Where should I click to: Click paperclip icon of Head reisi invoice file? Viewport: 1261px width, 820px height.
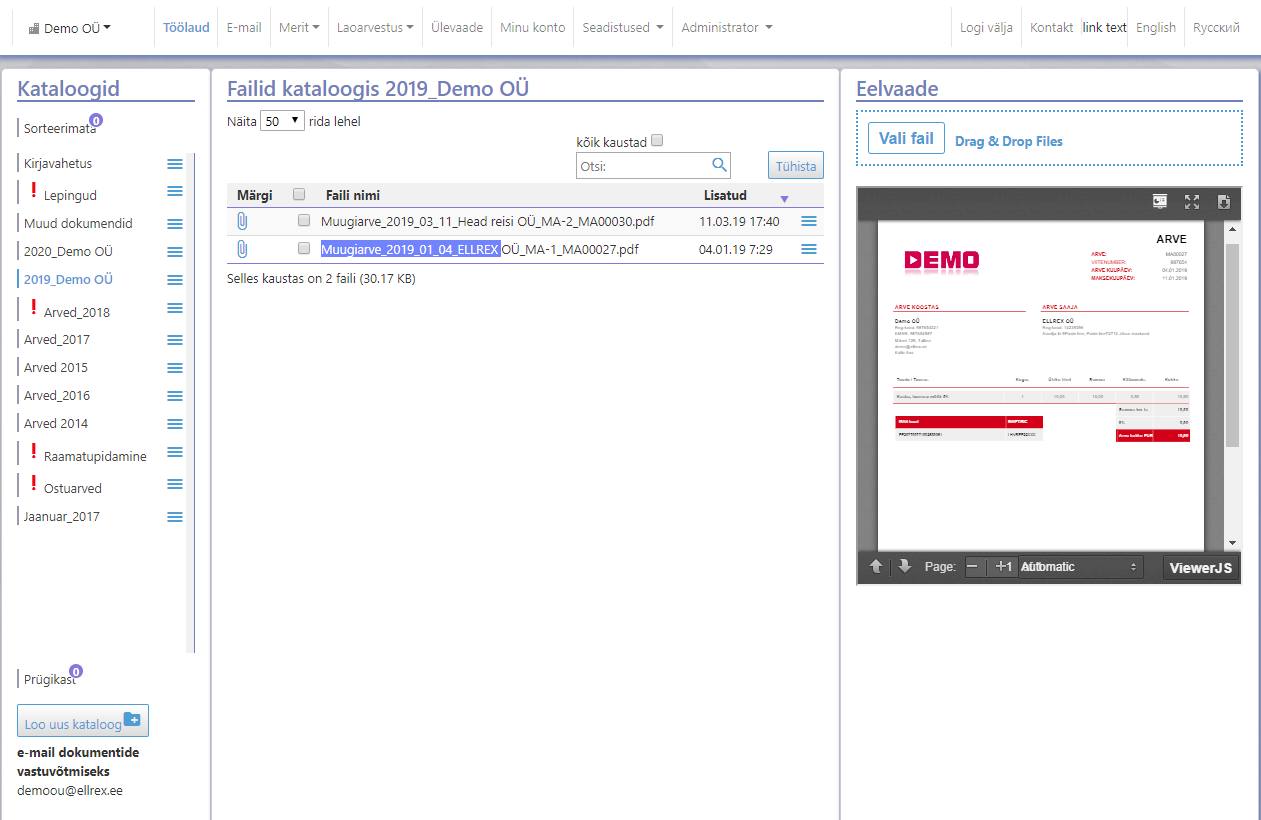coord(242,221)
